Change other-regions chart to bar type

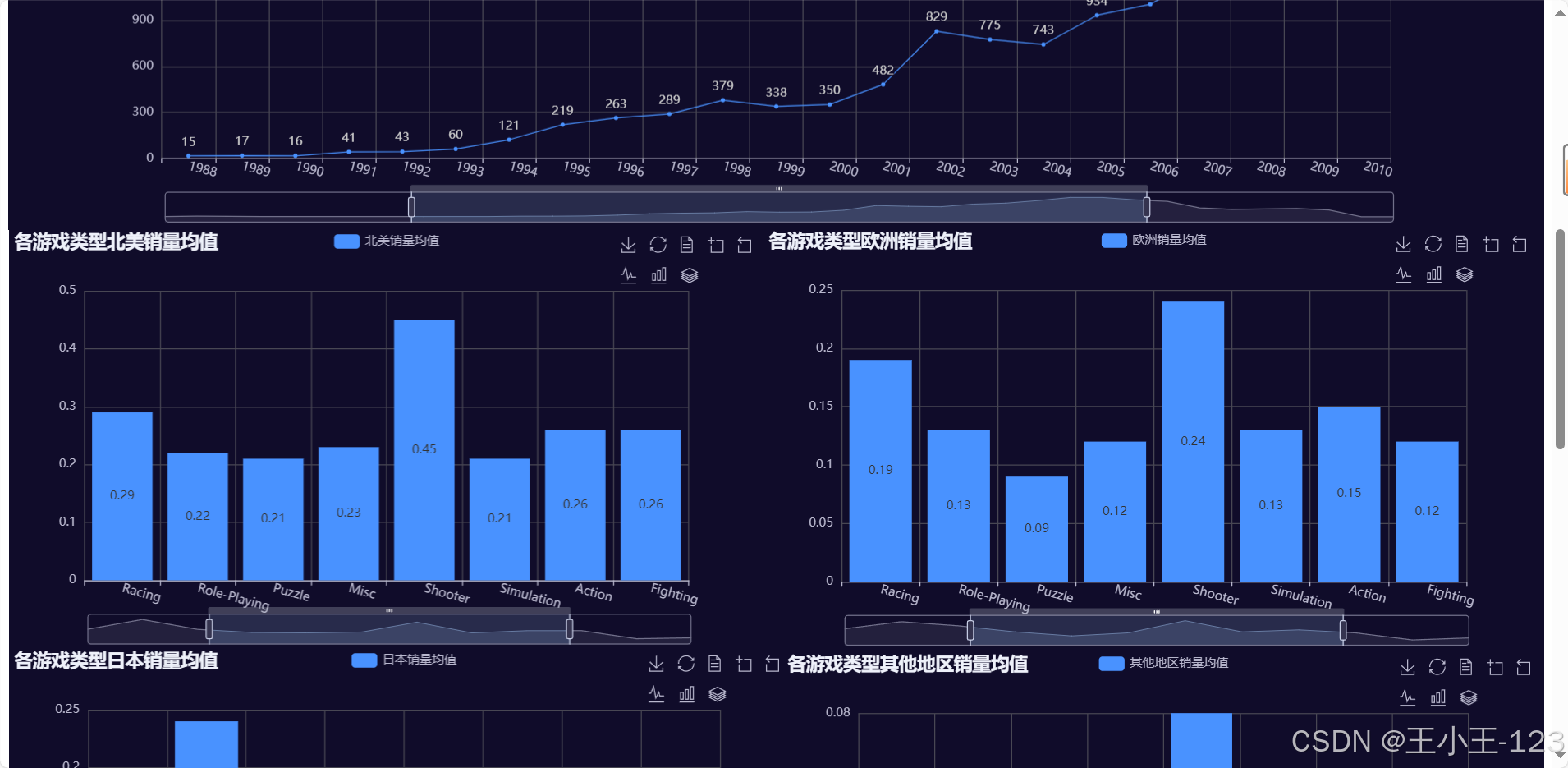click(1437, 697)
